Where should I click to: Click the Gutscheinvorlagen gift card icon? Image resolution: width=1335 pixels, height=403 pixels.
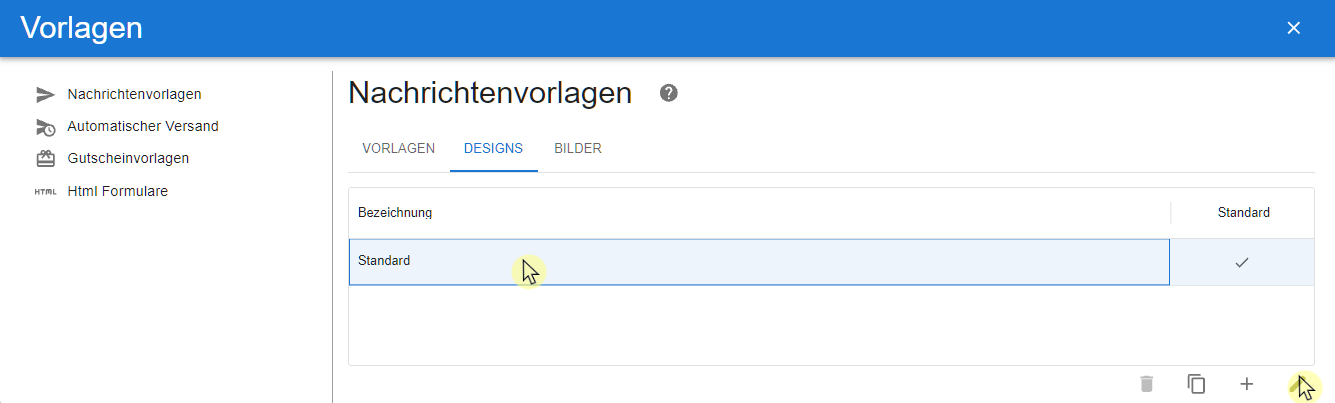pyautogui.click(x=45, y=158)
